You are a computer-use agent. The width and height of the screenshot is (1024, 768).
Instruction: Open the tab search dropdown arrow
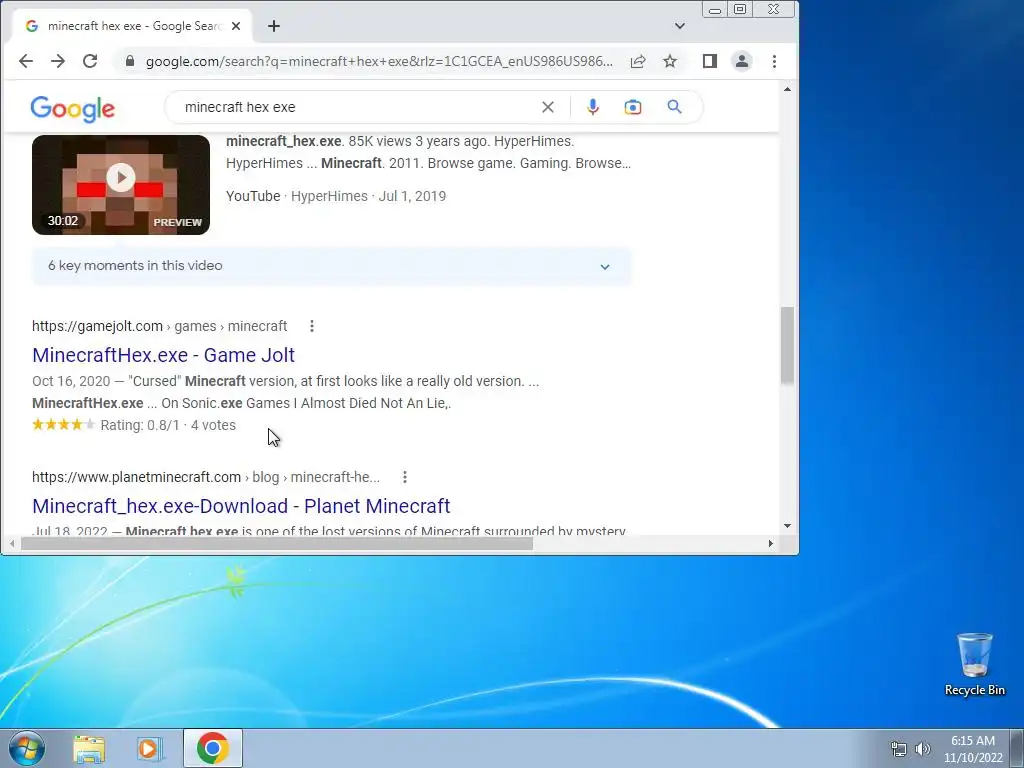pos(680,26)
